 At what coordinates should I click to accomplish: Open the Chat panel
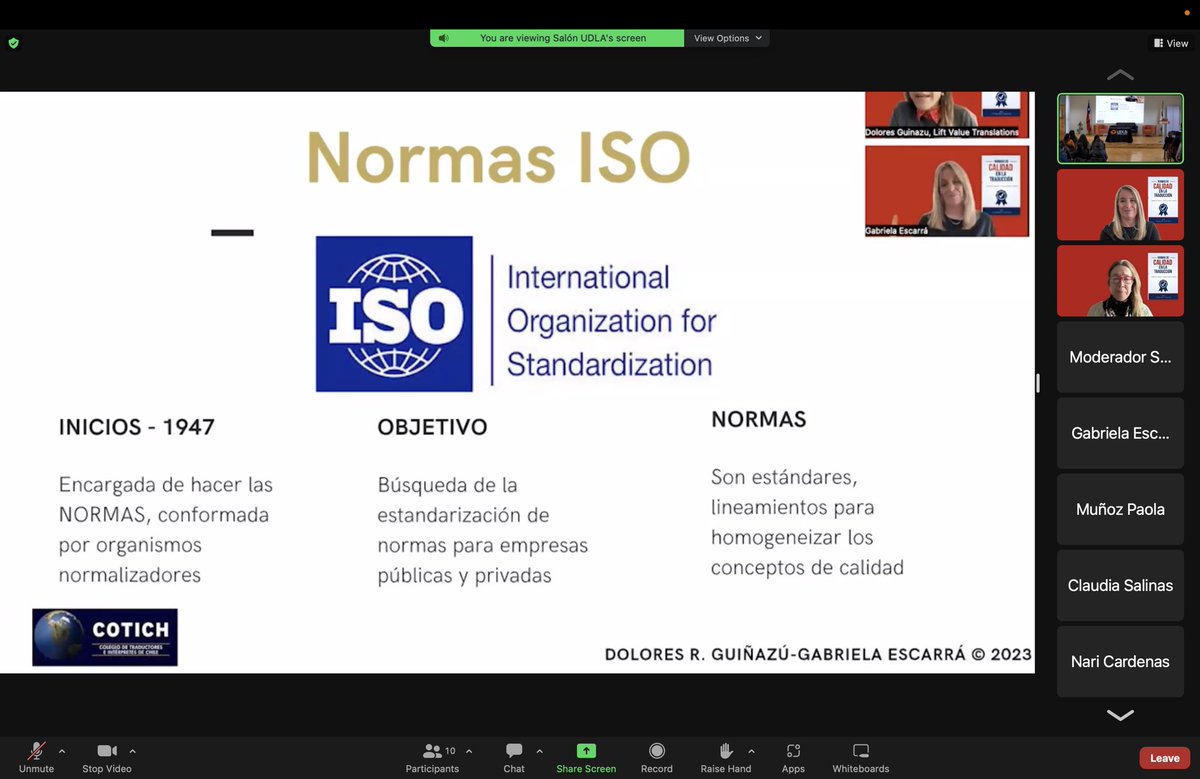tap(514, 757)
